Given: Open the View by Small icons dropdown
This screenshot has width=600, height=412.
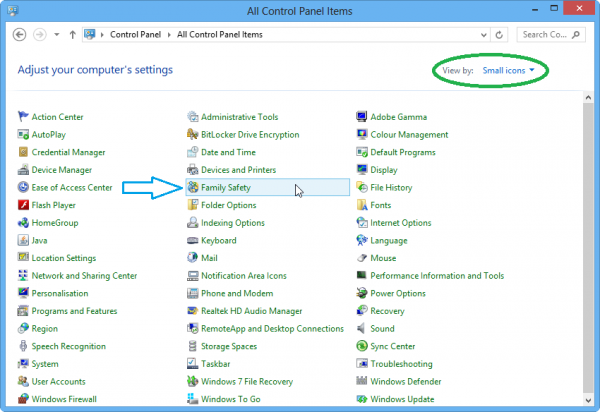Looking at the screenshot, I should [x=508, y=70].
